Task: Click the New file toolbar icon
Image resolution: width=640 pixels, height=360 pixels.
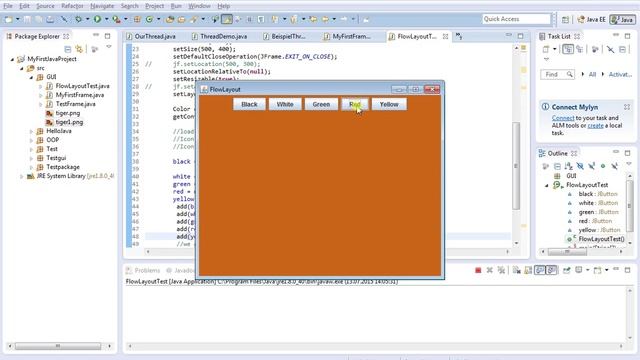Action: pos(9,19)
